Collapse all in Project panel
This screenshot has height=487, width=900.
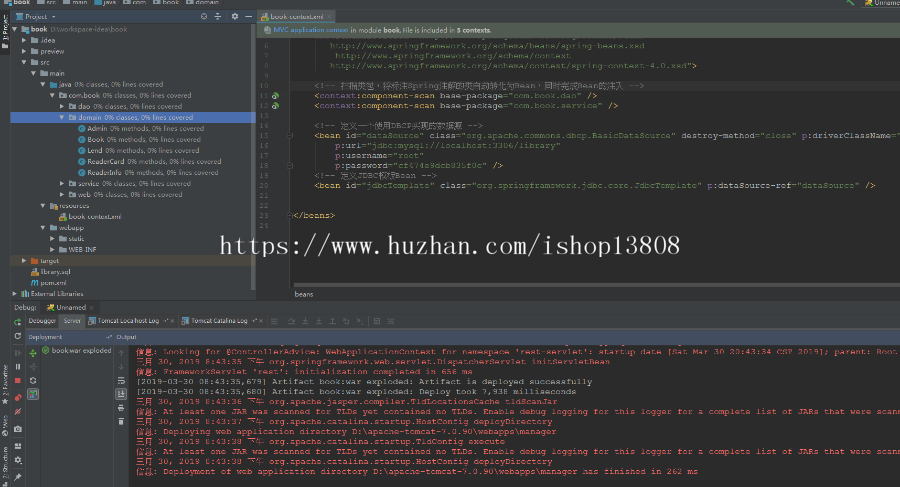coord(218,17)
